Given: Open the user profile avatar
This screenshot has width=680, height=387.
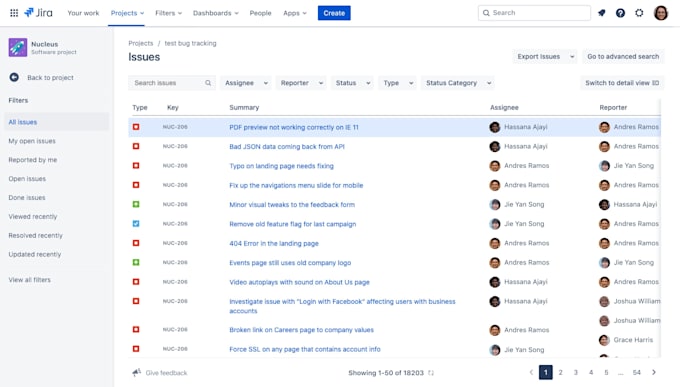Looking at the screenshot, I should (660, 13).
